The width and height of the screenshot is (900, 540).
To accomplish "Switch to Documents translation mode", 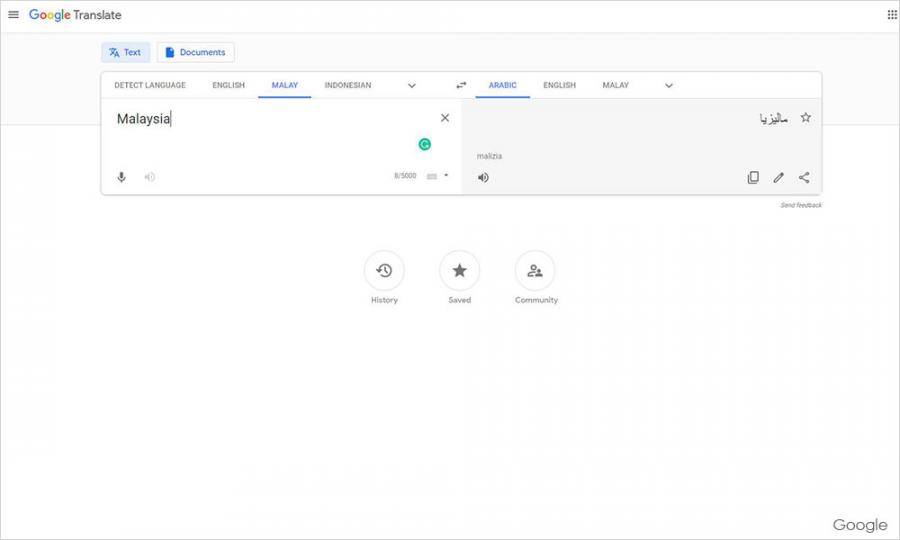I will click(x=196, y=53).
